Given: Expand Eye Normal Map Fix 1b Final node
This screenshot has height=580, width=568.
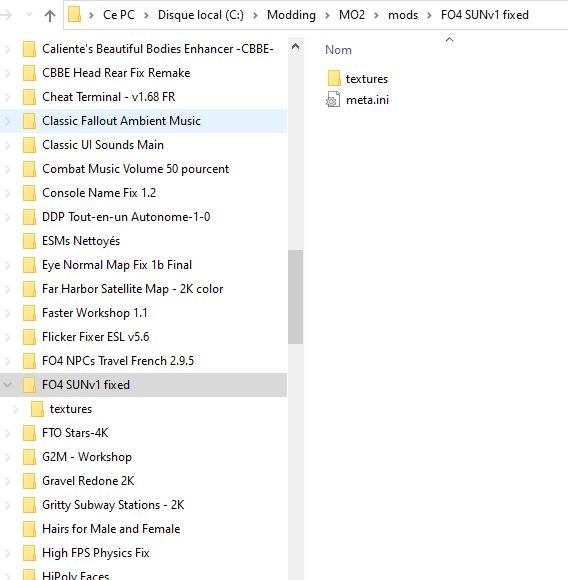Looking at the screenshot, I should (x=7, y=265).
